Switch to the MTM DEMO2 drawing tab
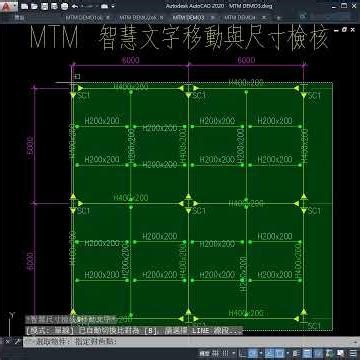The image size is (360, 360). click(137, 17)
